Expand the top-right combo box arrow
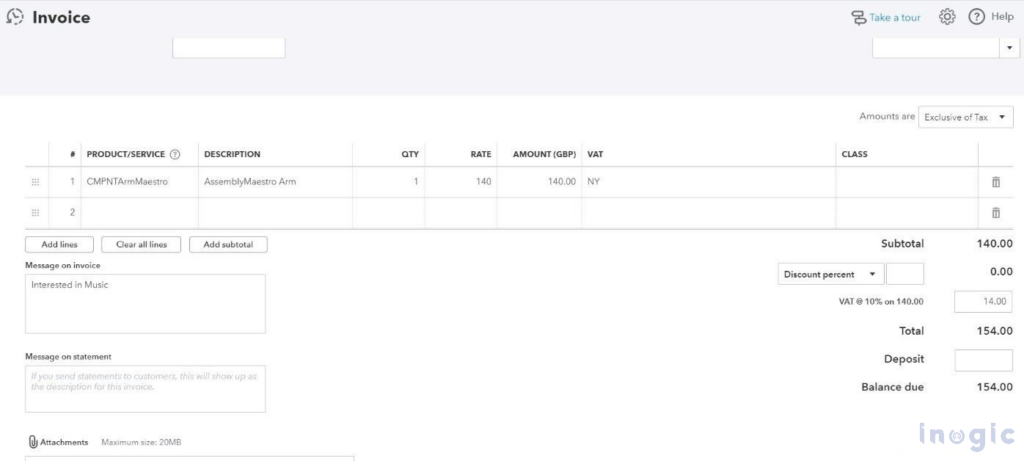 click(1010, 48)
